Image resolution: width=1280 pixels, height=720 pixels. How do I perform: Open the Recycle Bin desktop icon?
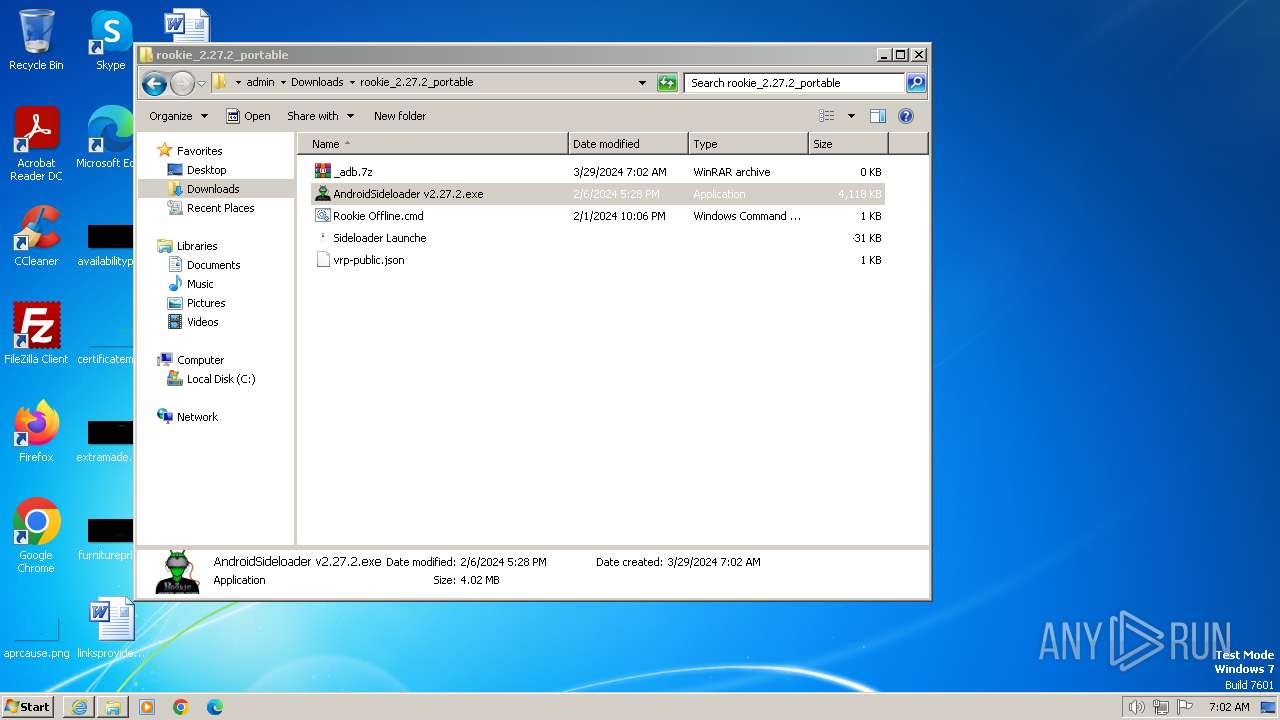[36, 40]
